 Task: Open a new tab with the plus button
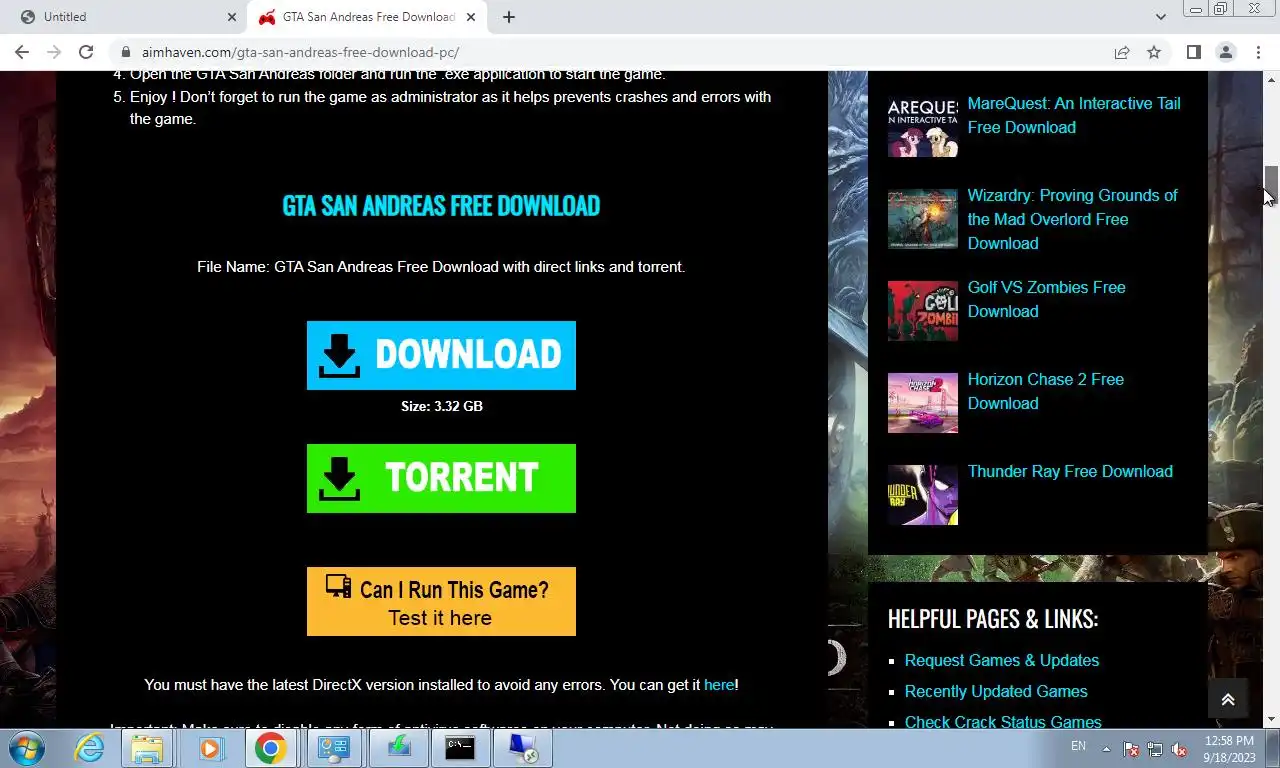coord(508,17)
